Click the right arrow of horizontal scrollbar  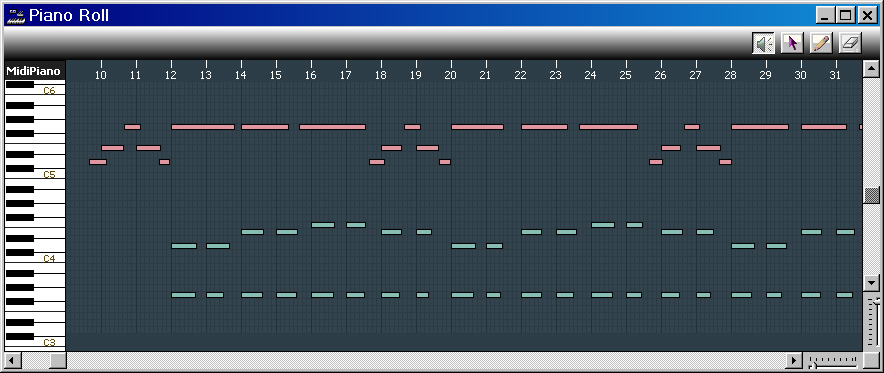pyautogui.click(x=794, y=360)
